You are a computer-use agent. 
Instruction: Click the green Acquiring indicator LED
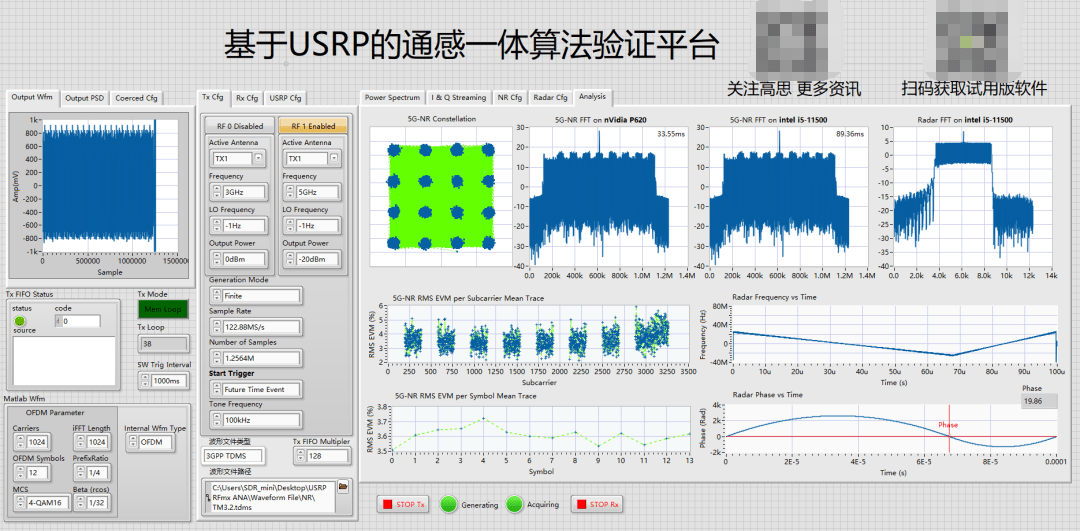tap(515, 505)
